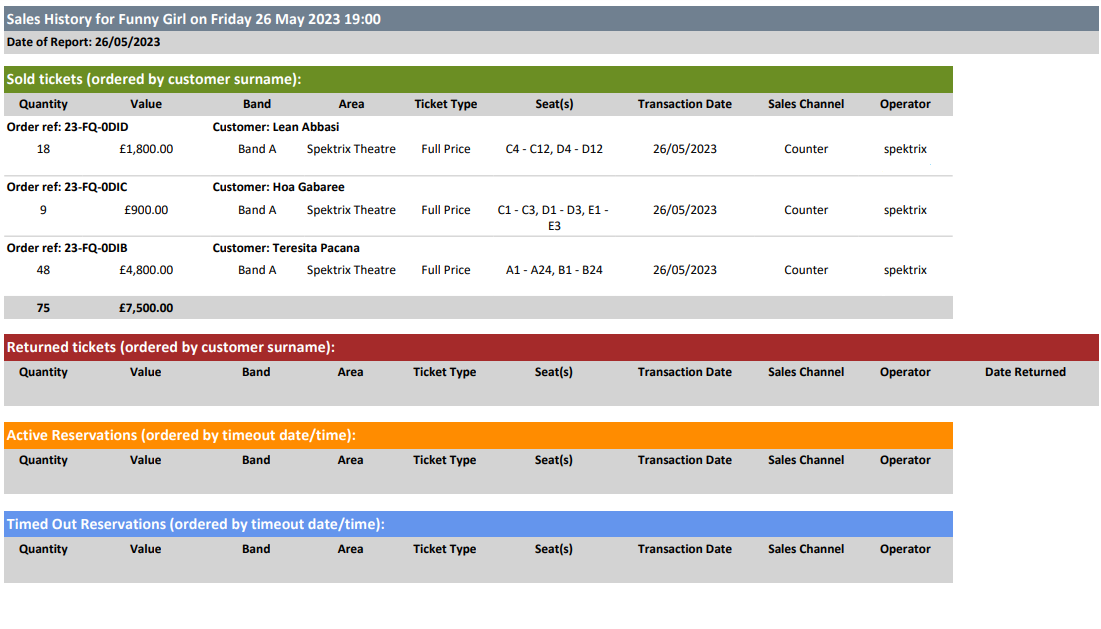Viewport: 1101px width, 629px height.
Task: Click Customer: Teresita Pacana
Action: tap(286, 248)
